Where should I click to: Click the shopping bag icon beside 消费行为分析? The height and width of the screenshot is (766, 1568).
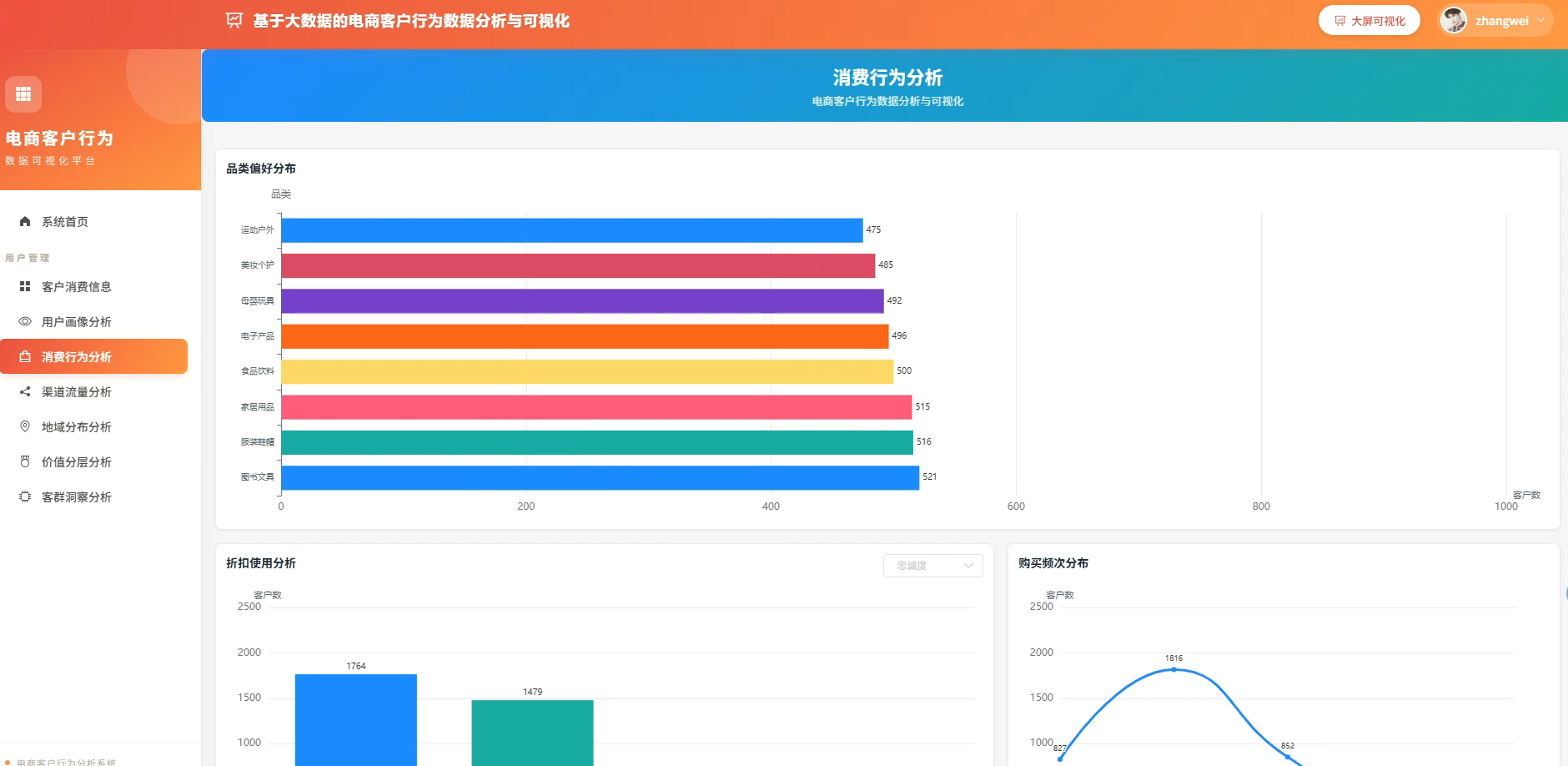25,356
